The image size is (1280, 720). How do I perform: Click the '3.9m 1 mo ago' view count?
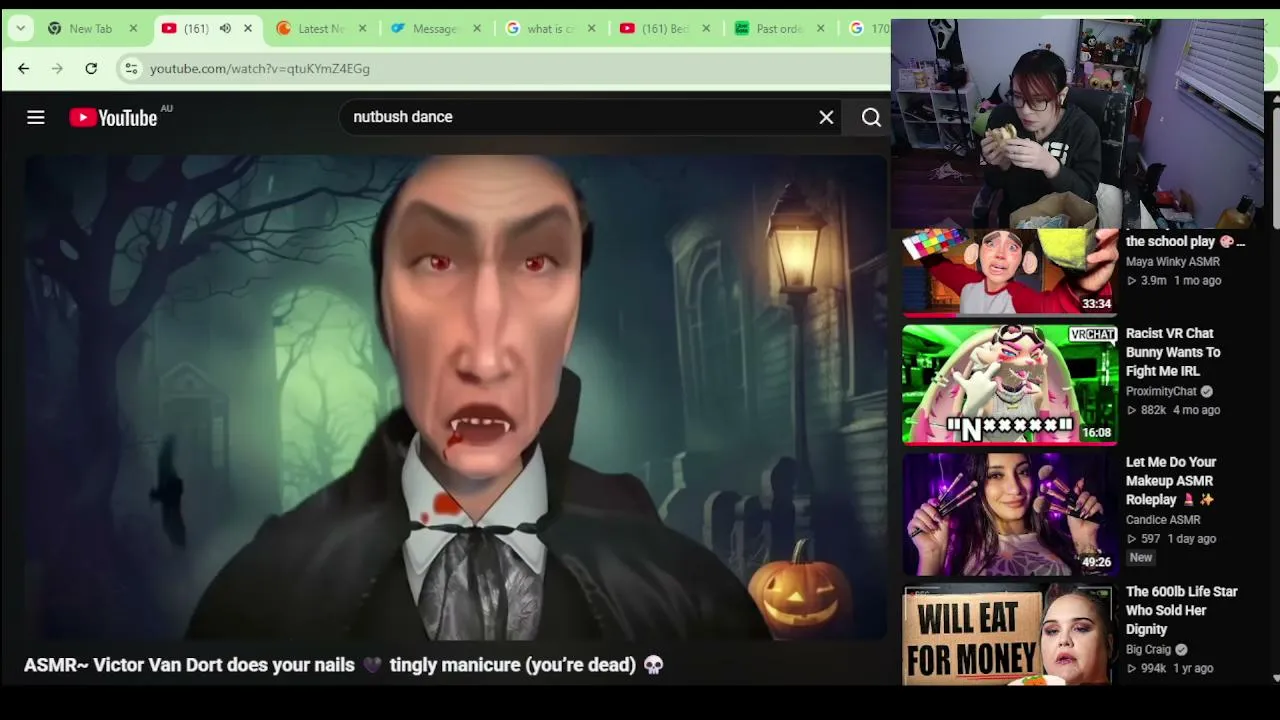point(1174,281)
